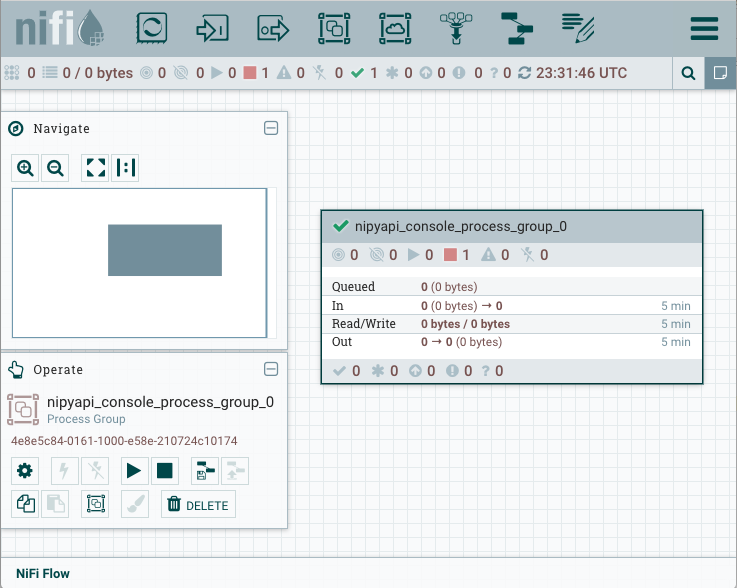Click the Funnel toolbar icon
This screenshot has height=588, width=737.
tap(456, 28)
